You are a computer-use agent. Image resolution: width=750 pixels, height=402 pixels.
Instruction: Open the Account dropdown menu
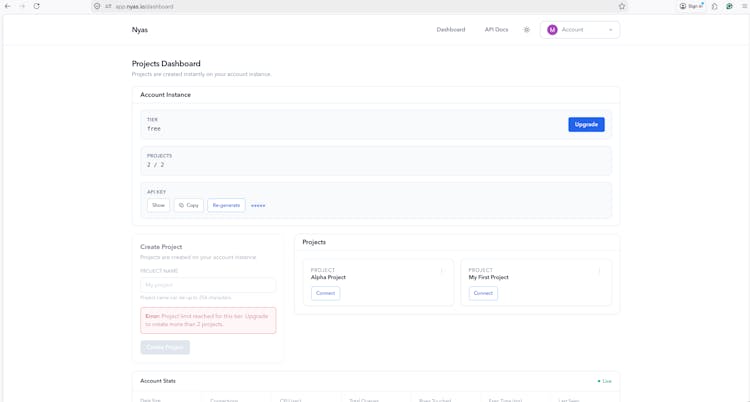(580, 30)
